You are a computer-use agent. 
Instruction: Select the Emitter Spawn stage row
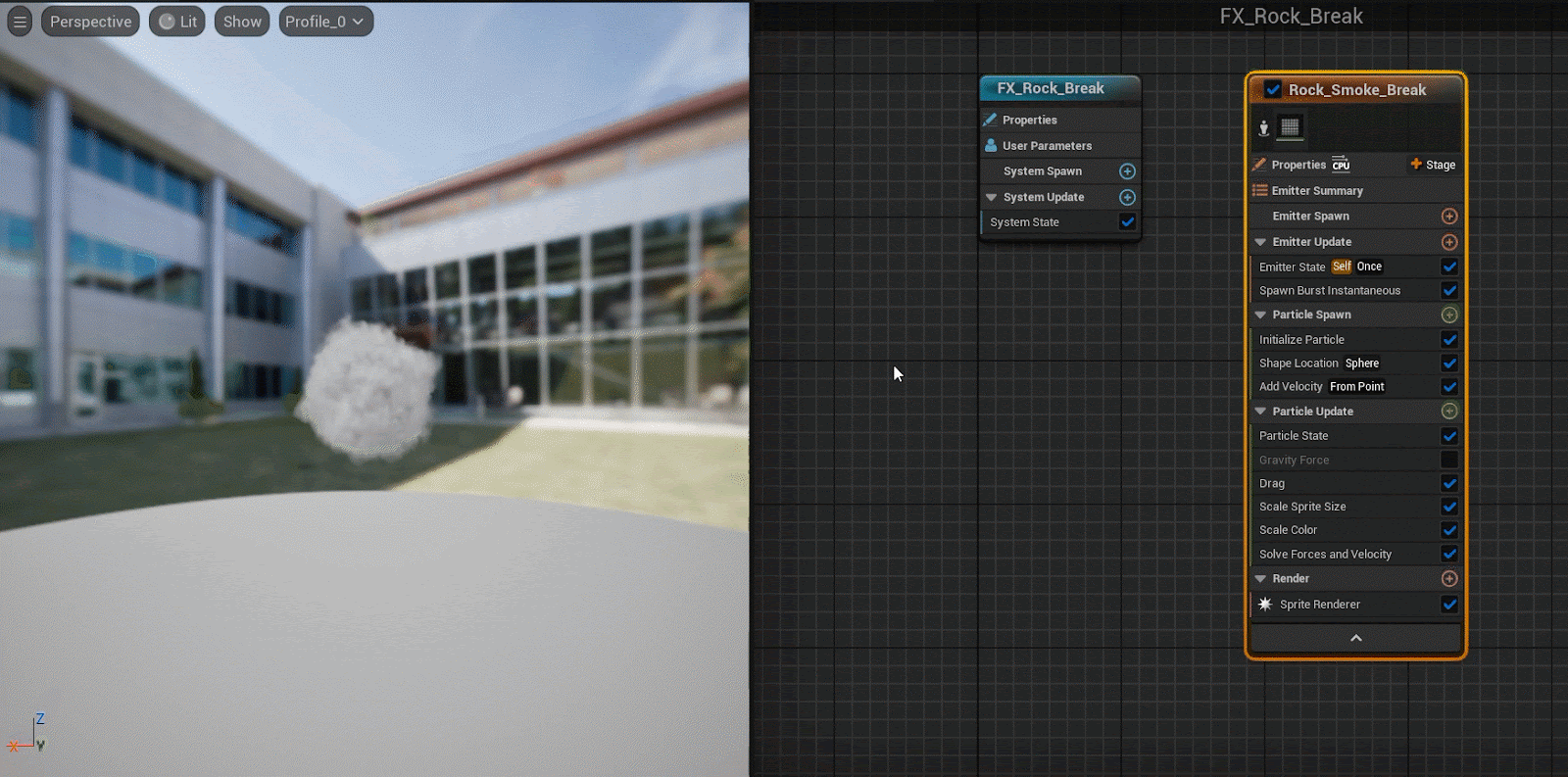1356,216
